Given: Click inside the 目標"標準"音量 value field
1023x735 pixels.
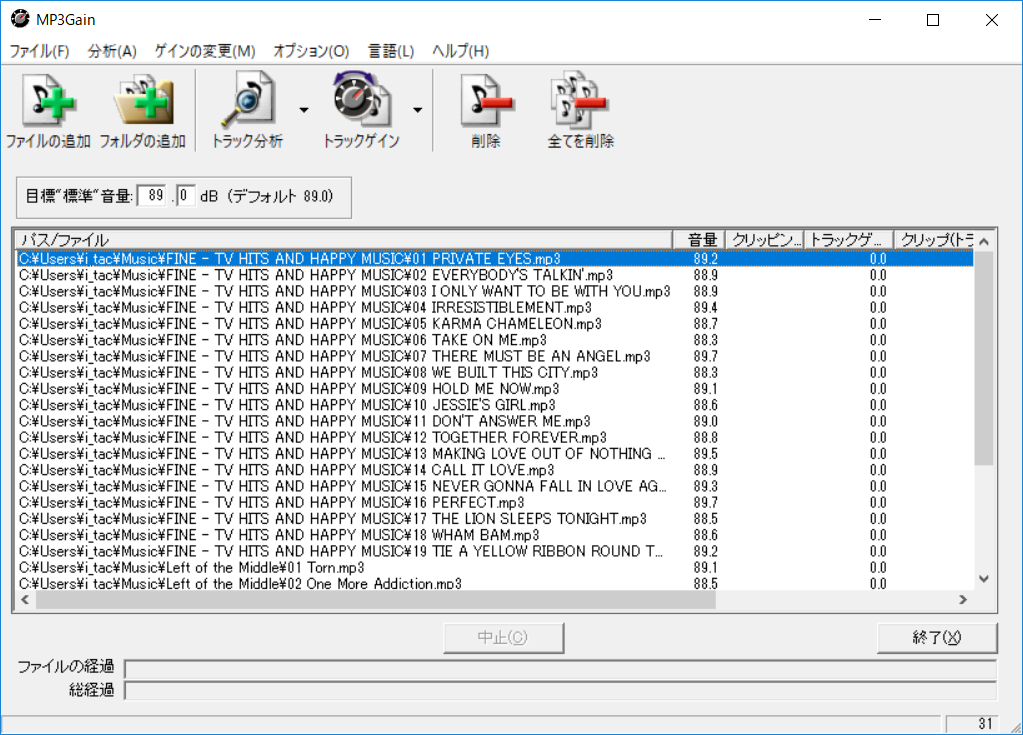Looking at the screenshot, I should [x=152, y=197].
